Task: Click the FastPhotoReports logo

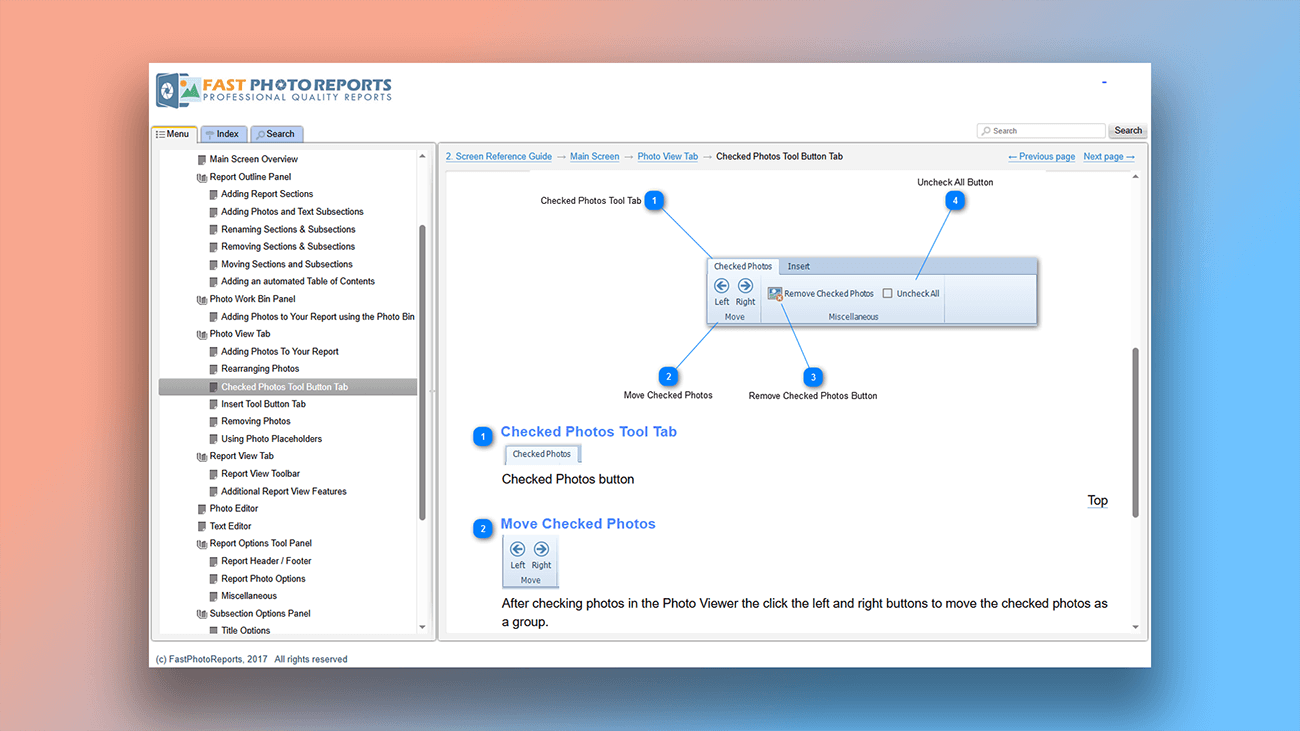Action: [x=275, y=90]
